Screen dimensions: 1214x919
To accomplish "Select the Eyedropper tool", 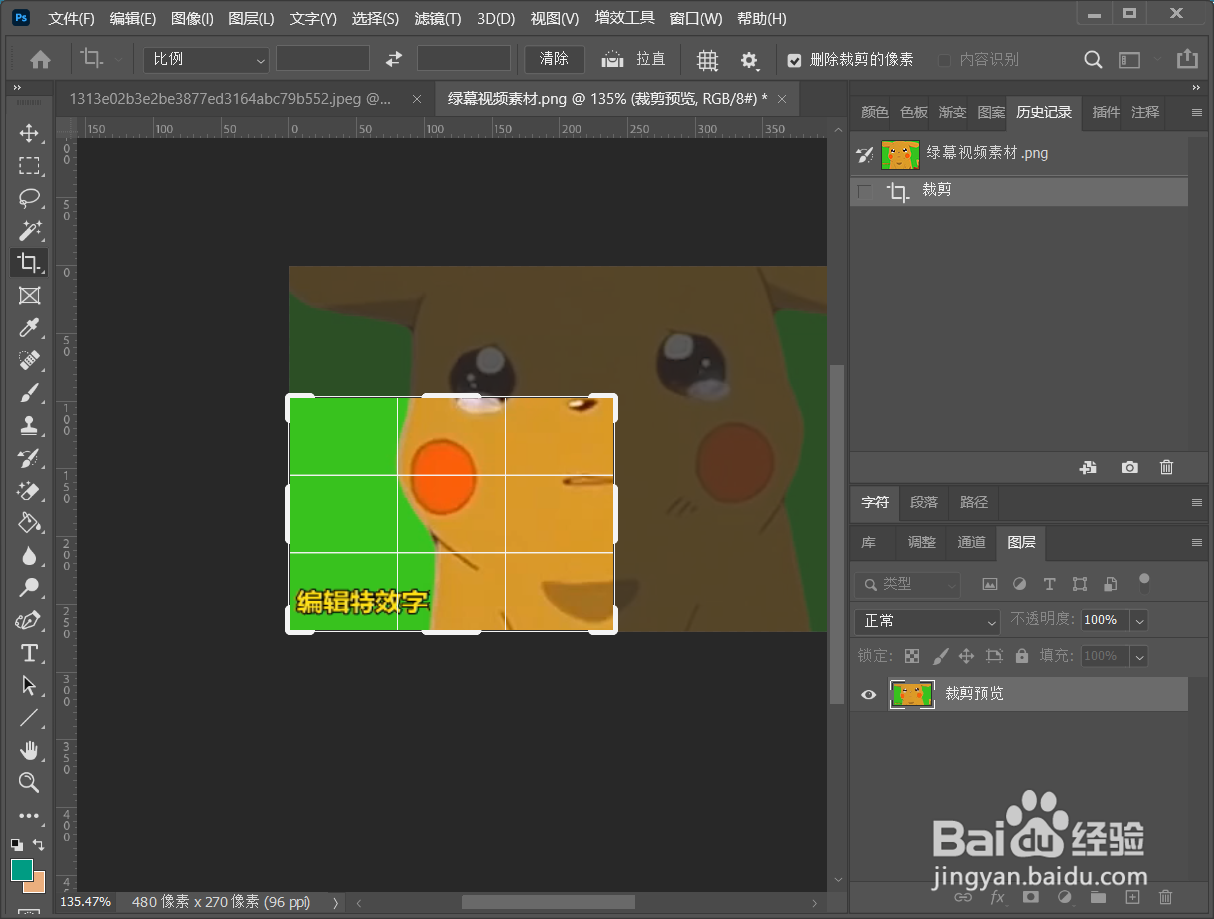I will (x=29, y=328).
